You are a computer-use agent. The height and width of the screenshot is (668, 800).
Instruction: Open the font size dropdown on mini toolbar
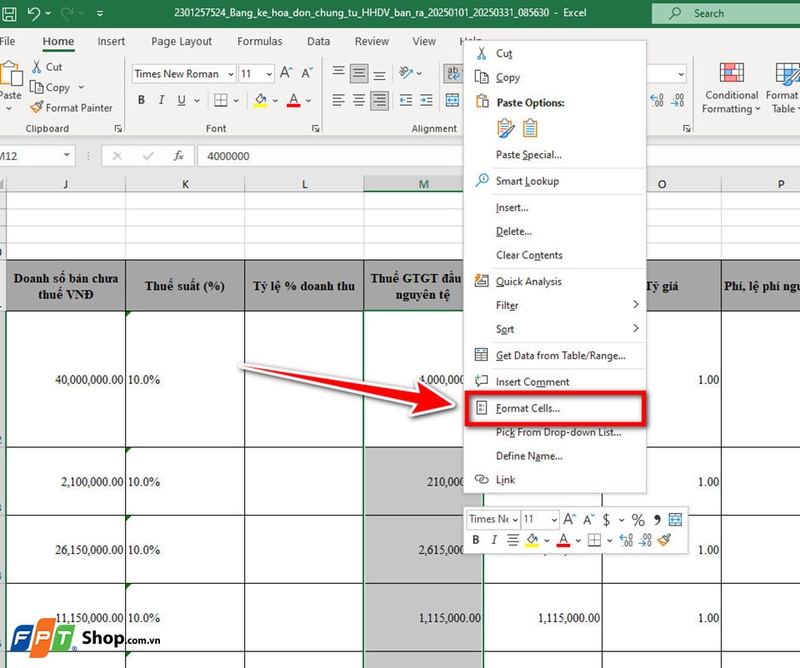click(x=554, y=519)
